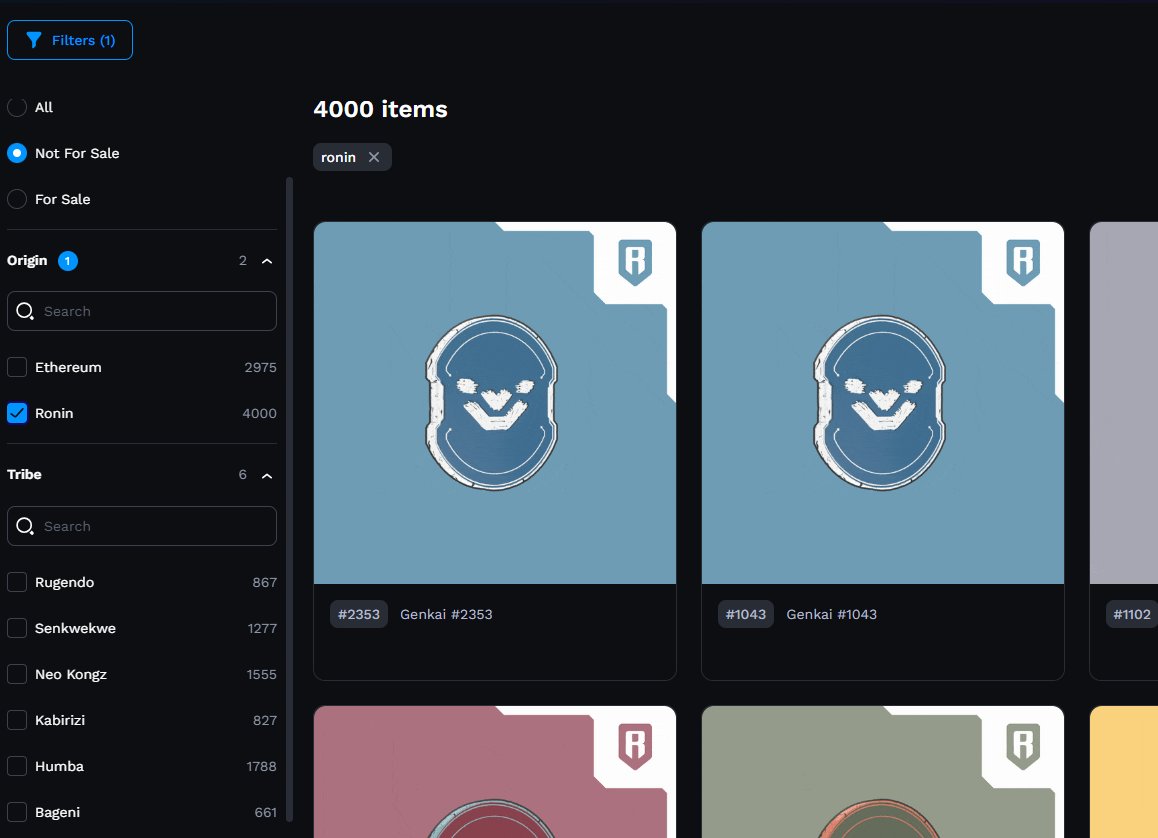Click the Humba count 1788

click(x=261, y=766)
